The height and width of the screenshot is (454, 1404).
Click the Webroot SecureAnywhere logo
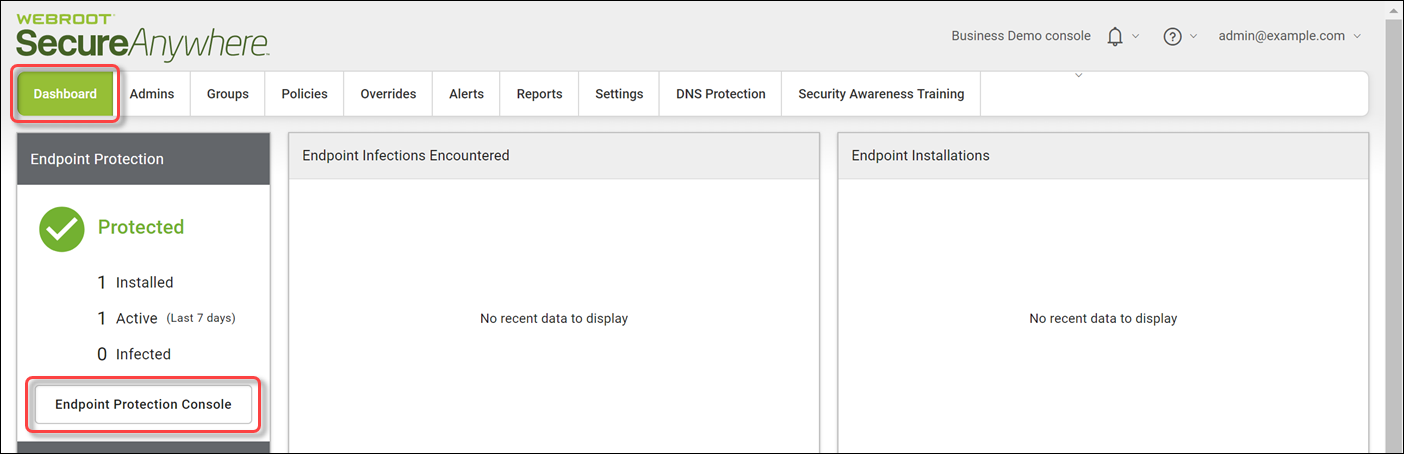coord(143,36)
